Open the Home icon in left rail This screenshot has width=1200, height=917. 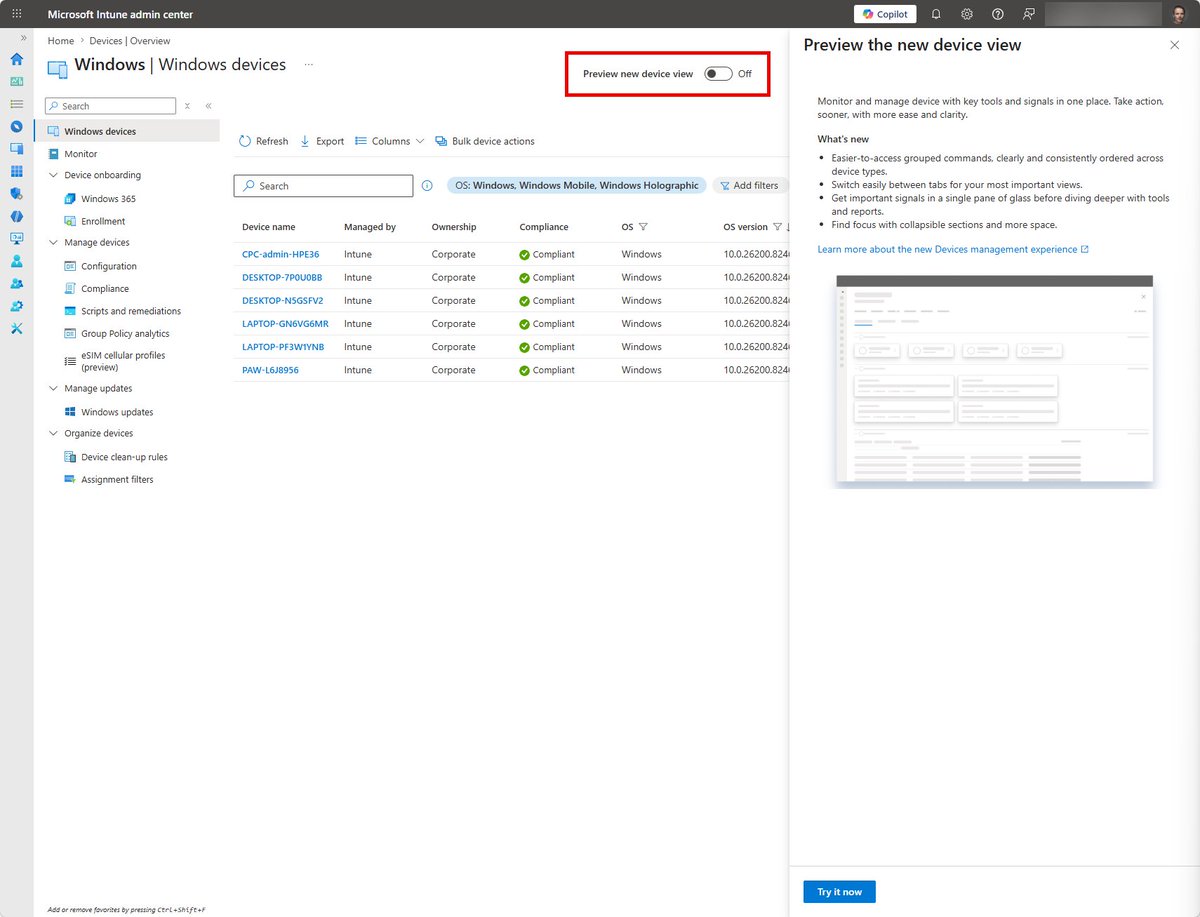tap(16, 59)
